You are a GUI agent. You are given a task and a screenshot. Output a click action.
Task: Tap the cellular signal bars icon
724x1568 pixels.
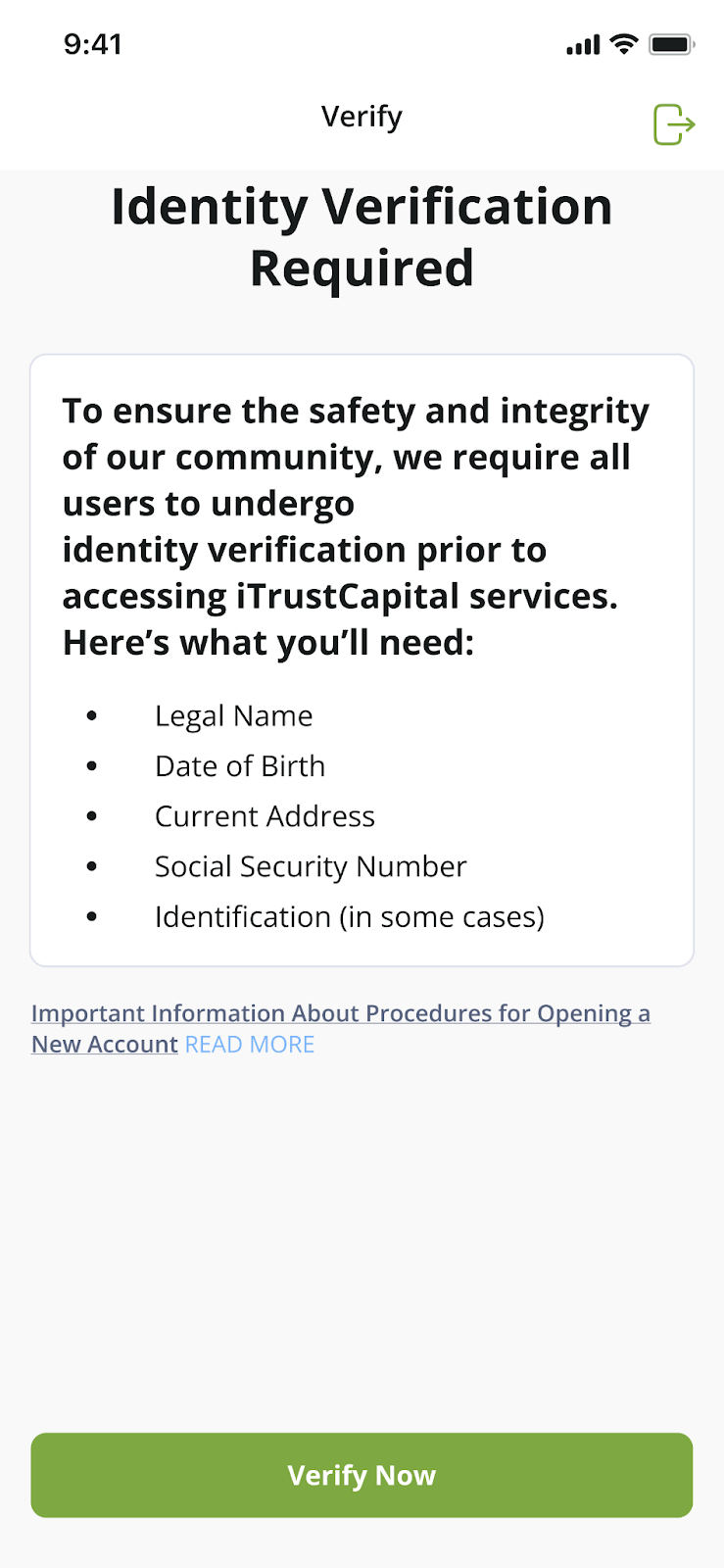pyautogui.click(x=583, y=45)
